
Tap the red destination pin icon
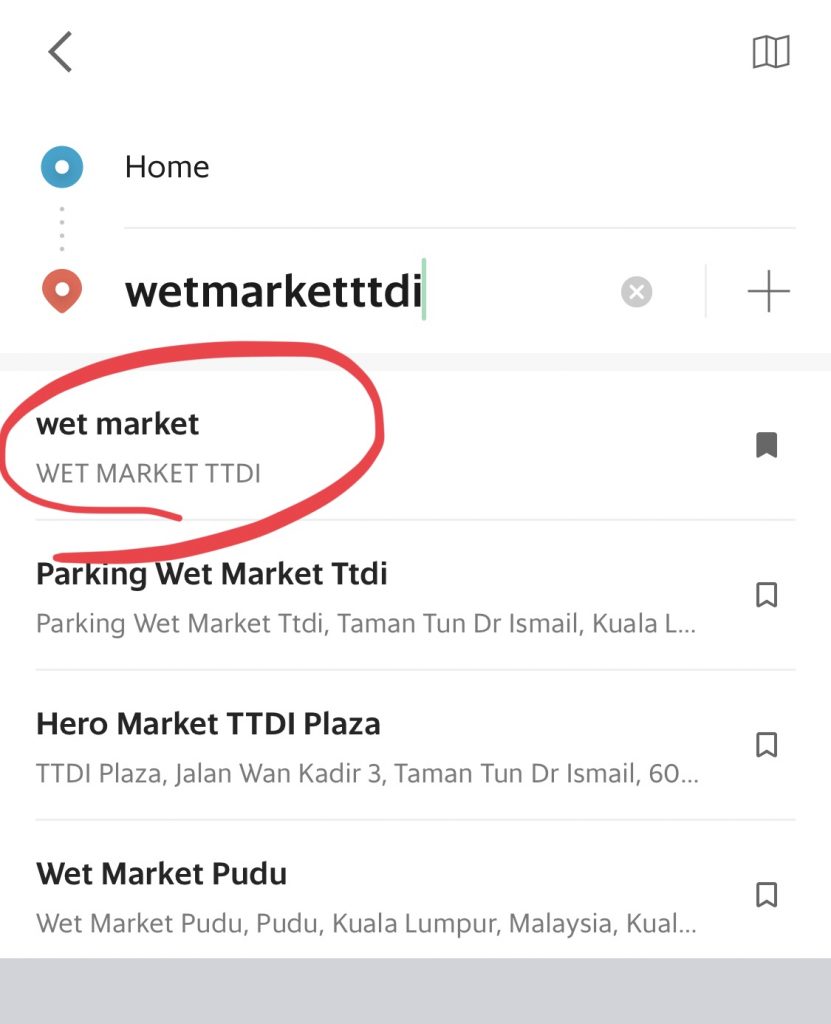point(62,291)
